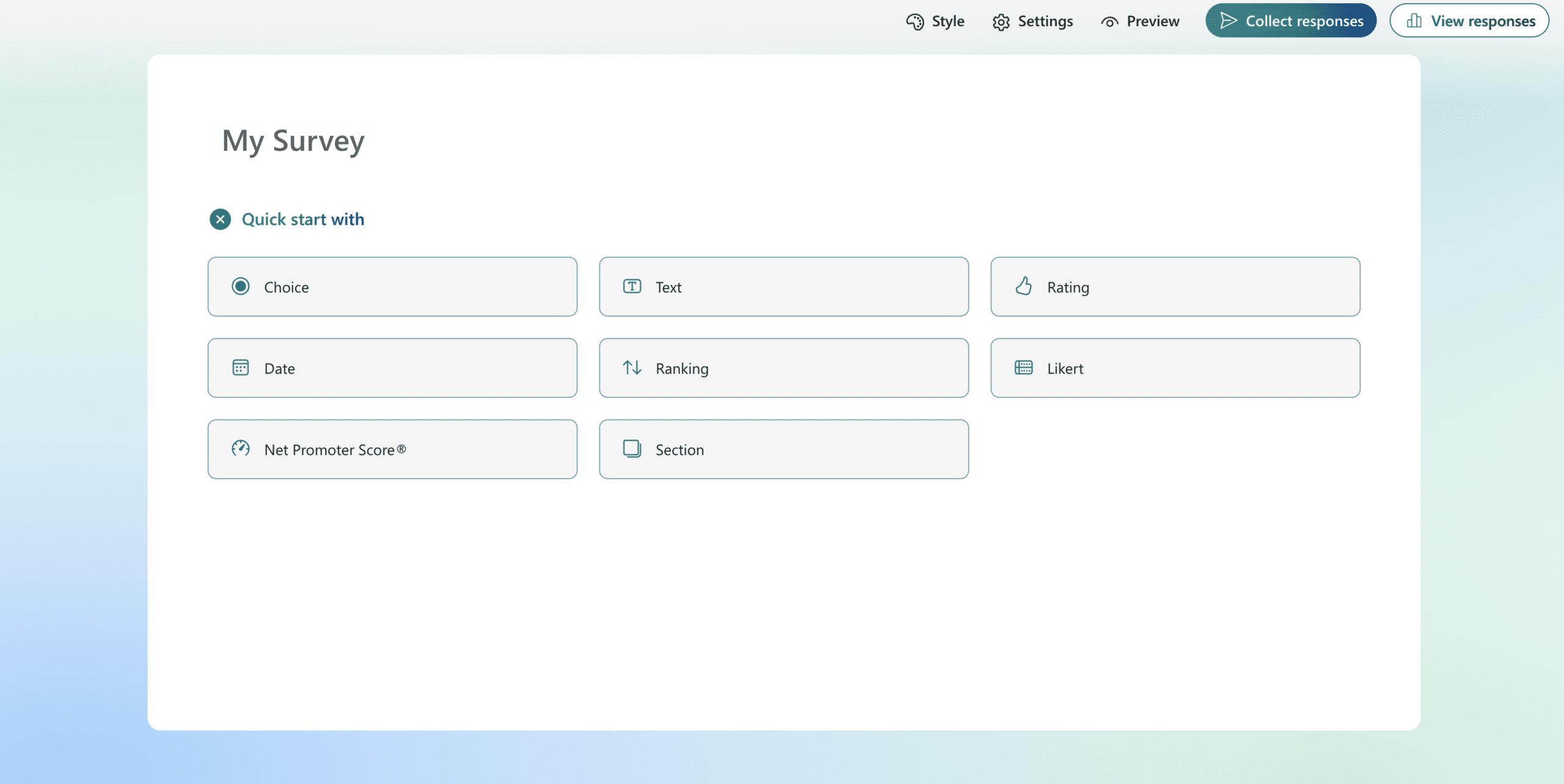The height and width of the screenshot is (784, 1564).
Task: Open the Style palette icon
Action: point(915,21)
